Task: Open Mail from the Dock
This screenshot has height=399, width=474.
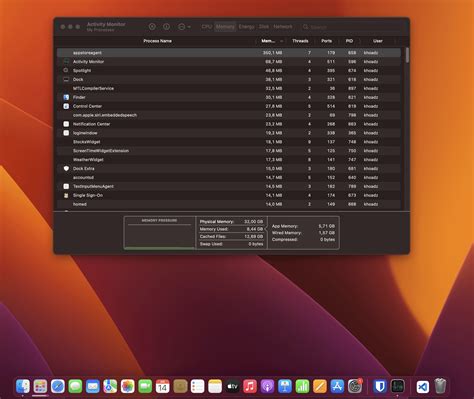Action: pyautogui.click(x=93, y=386)
